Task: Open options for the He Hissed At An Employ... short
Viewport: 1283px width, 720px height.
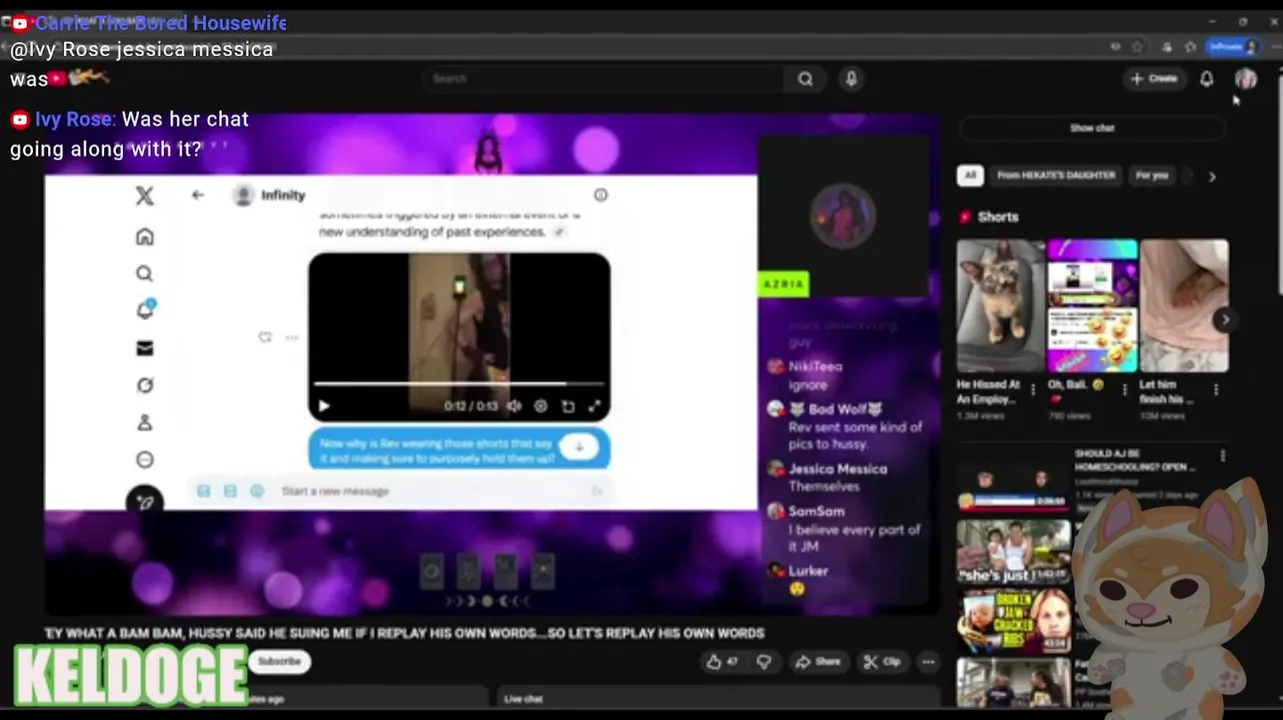Action: (1032, 390)
